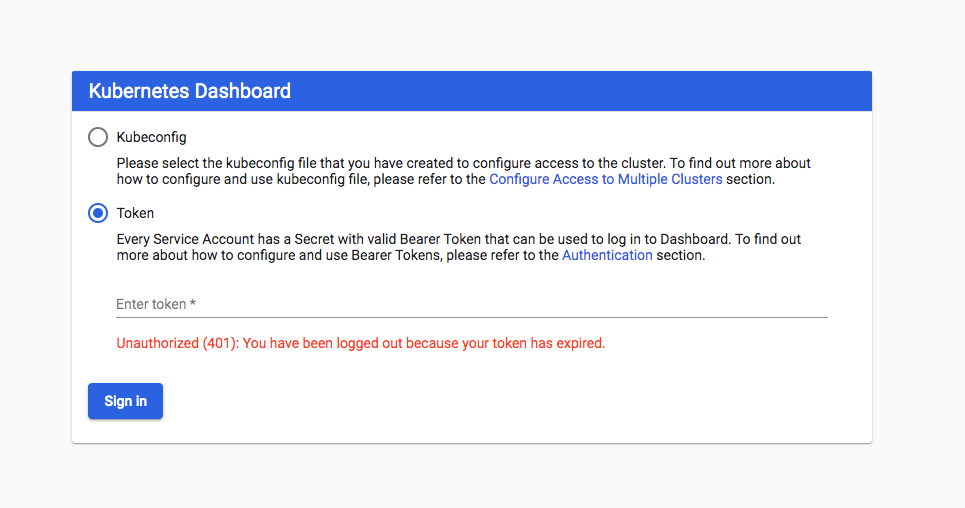Click the words 'token has expired' in error text
The width and height of the screenshot is (965, 508).
(x=548, y=343)
